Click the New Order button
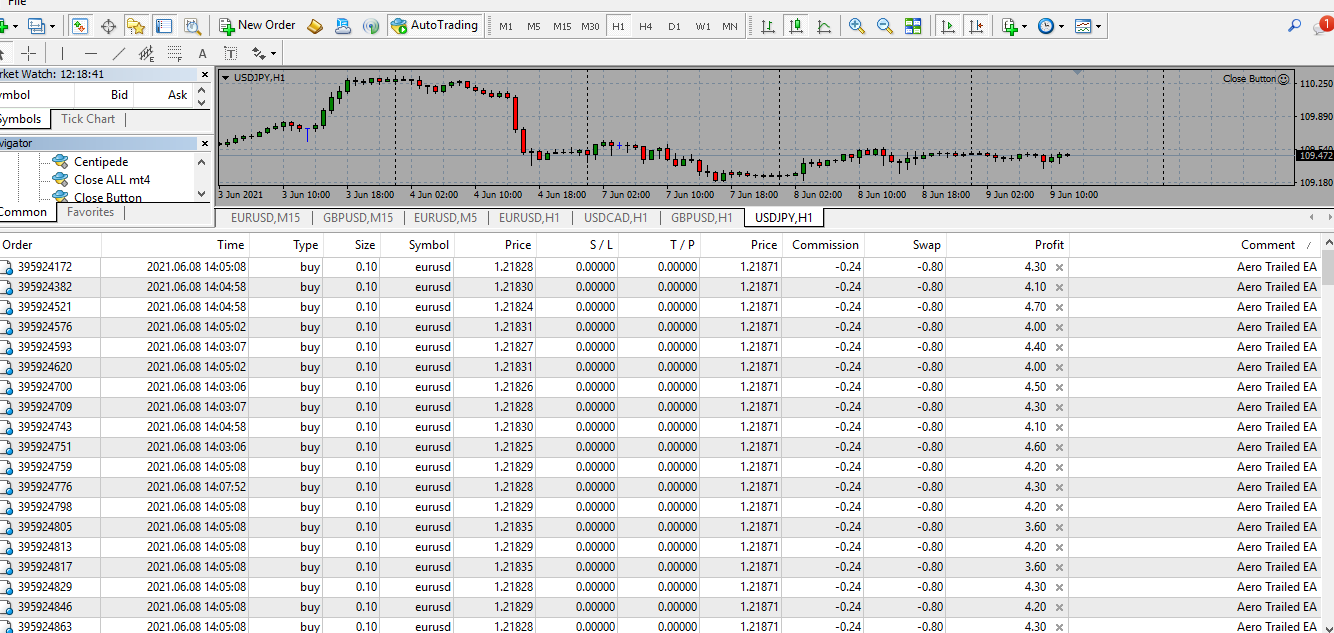The height and width of the screenshot is (633, 1334). pos(257,25)
